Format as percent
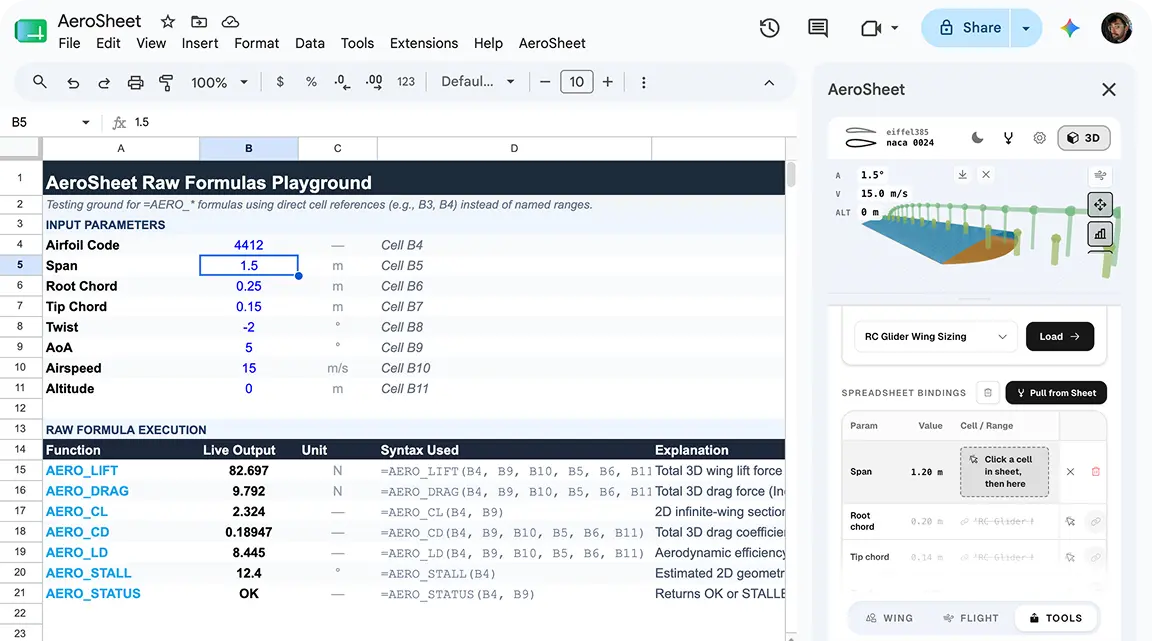The width and height of the screenshot is (1152, 641). click(311, 82)
